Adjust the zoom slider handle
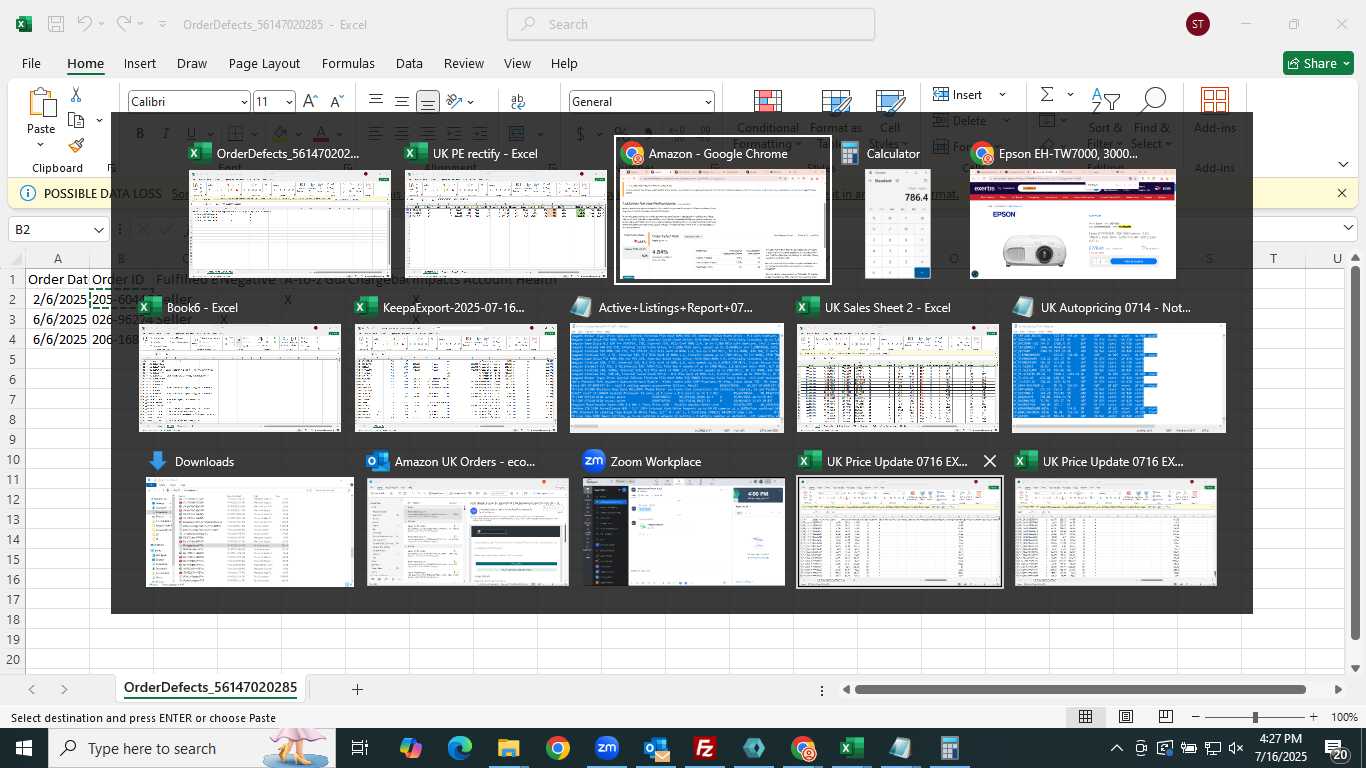 (x=1255, y=717)
